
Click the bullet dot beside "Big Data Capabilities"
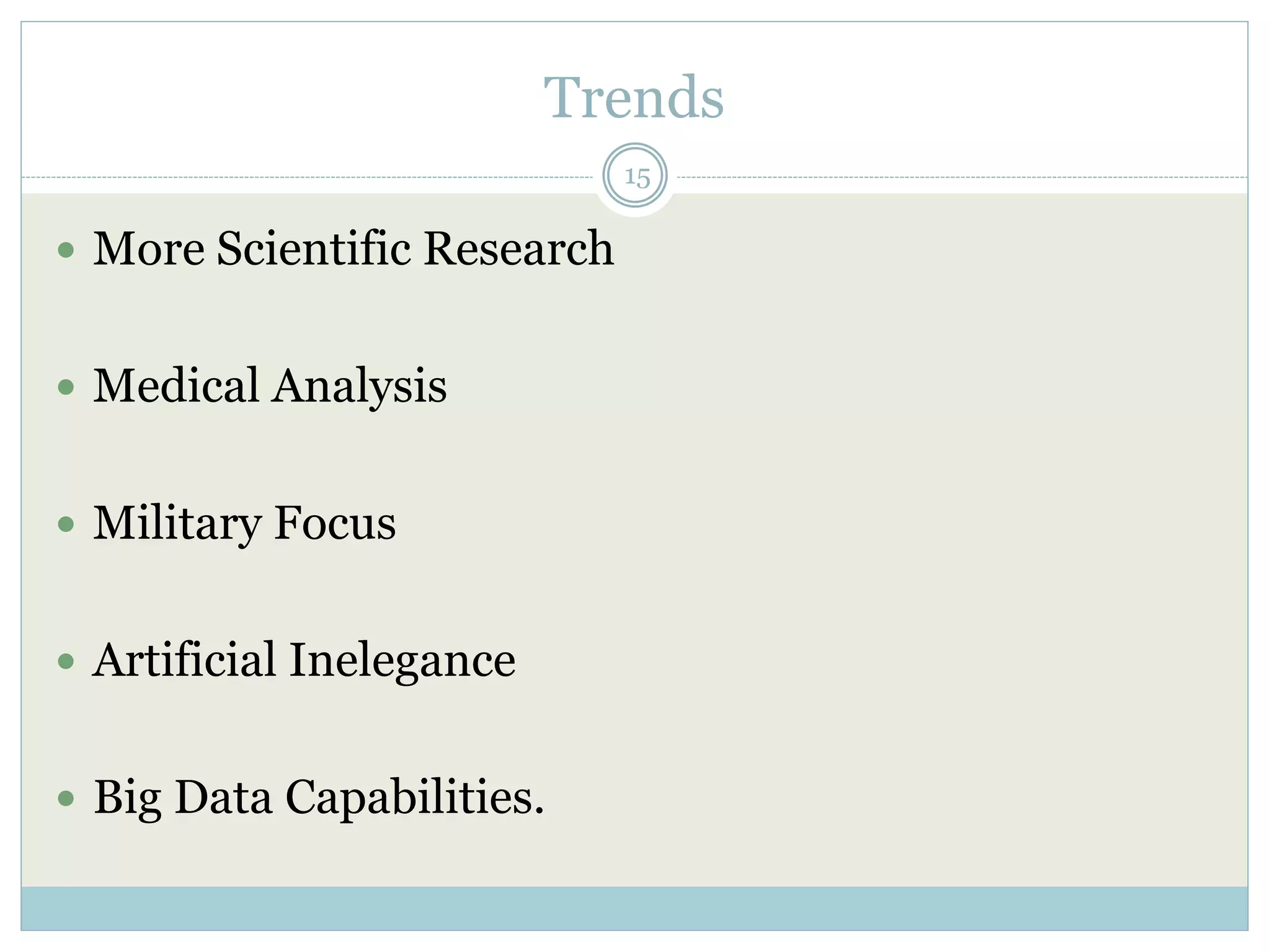point(66,798)
